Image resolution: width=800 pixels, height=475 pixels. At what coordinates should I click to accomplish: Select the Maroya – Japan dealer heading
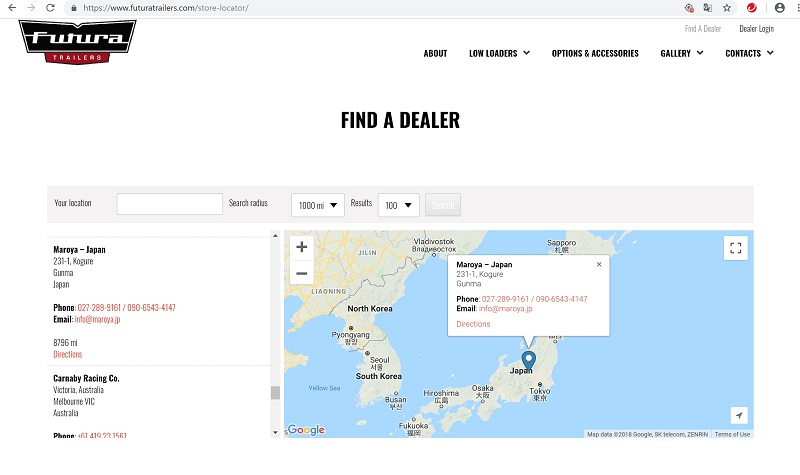pyautogui.click(x=79, y=249)
